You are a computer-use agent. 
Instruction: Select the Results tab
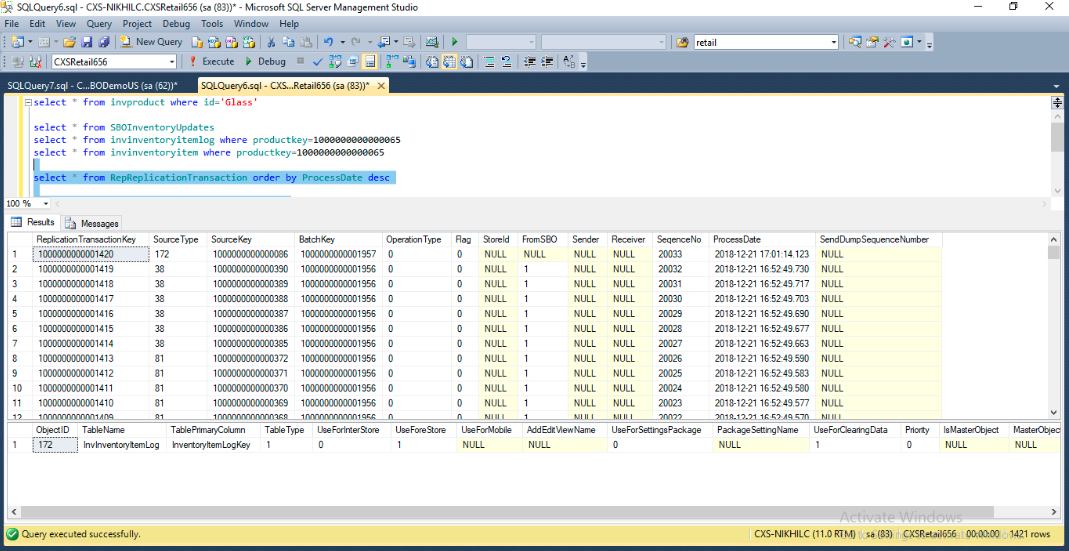coord(33,222)
